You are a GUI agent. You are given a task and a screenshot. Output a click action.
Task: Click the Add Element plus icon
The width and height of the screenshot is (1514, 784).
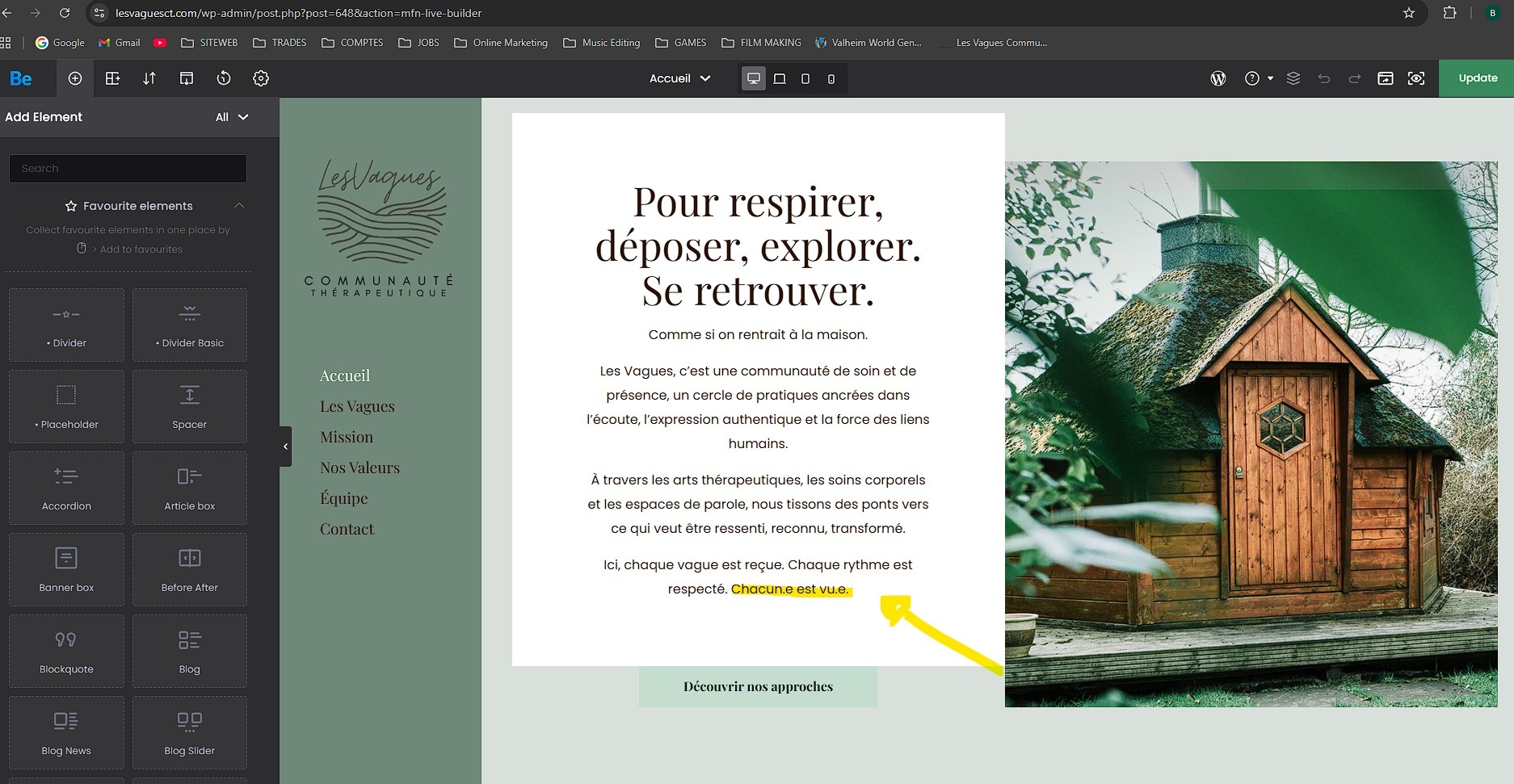[75, 78]
